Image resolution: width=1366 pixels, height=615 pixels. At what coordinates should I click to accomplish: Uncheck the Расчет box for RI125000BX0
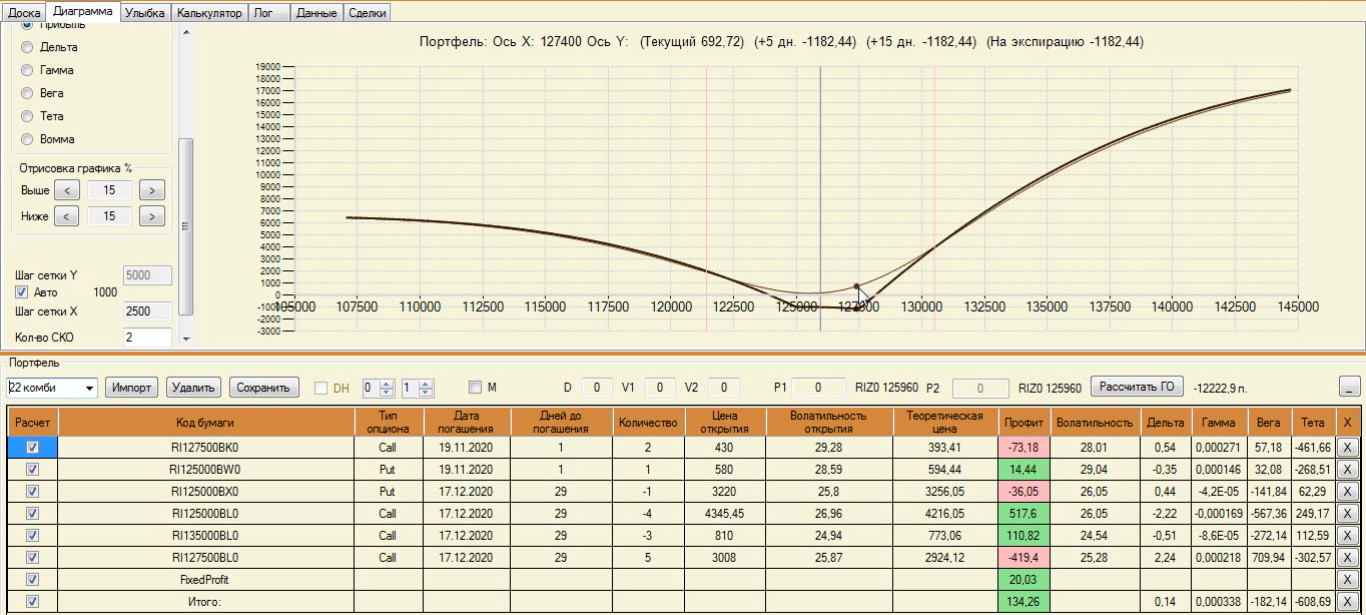[x=32, y=491]
